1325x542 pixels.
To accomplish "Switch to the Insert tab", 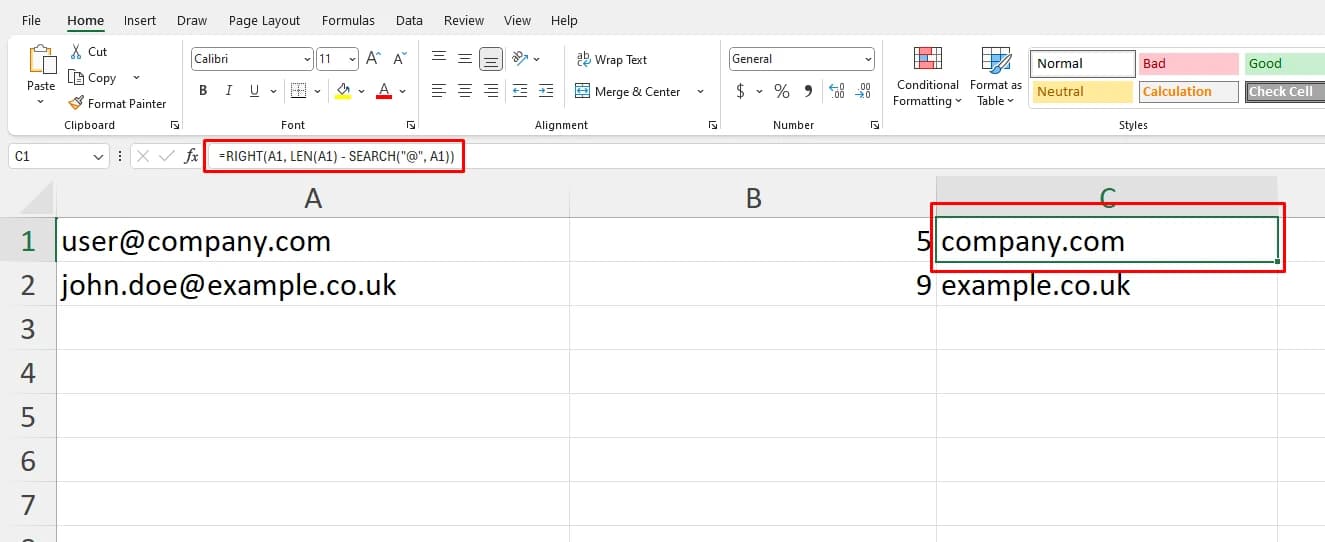I will click(140, 20).
